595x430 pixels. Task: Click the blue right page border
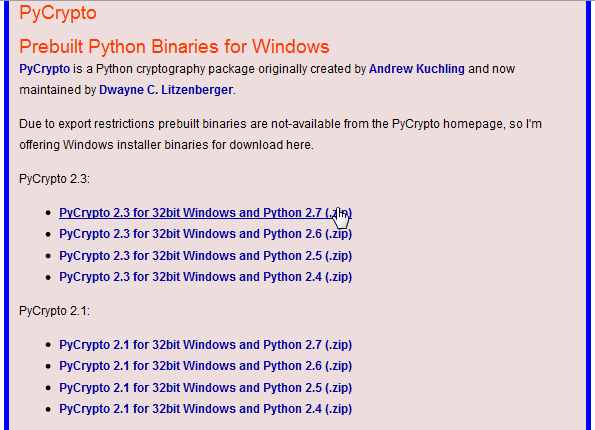(589, 215)
